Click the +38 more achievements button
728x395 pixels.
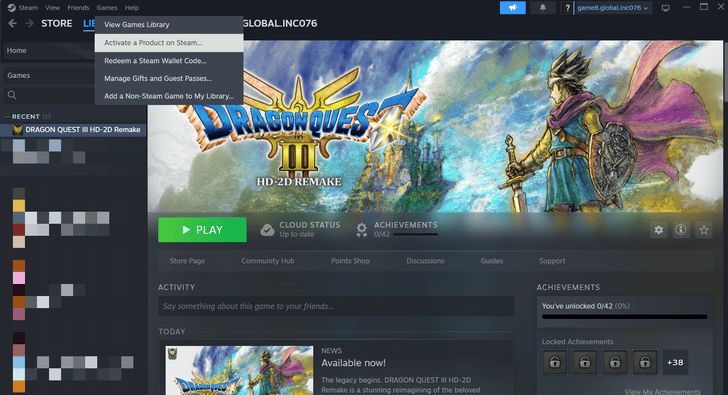point(675,362)
